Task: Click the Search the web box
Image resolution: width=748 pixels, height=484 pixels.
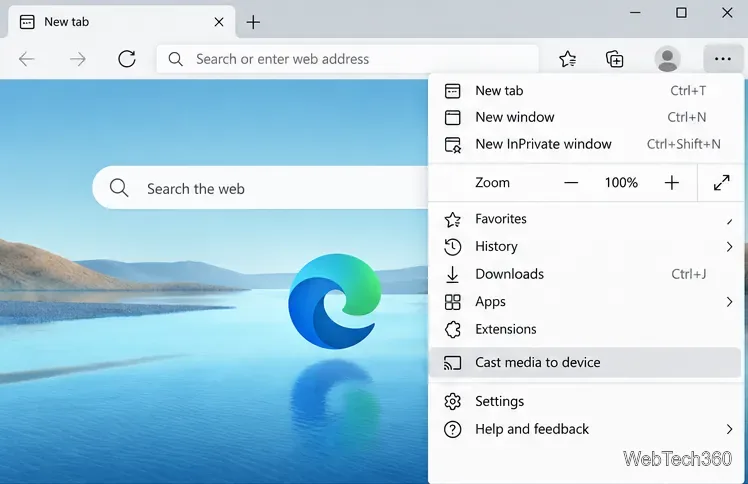Action: click(x=260, y=188)
